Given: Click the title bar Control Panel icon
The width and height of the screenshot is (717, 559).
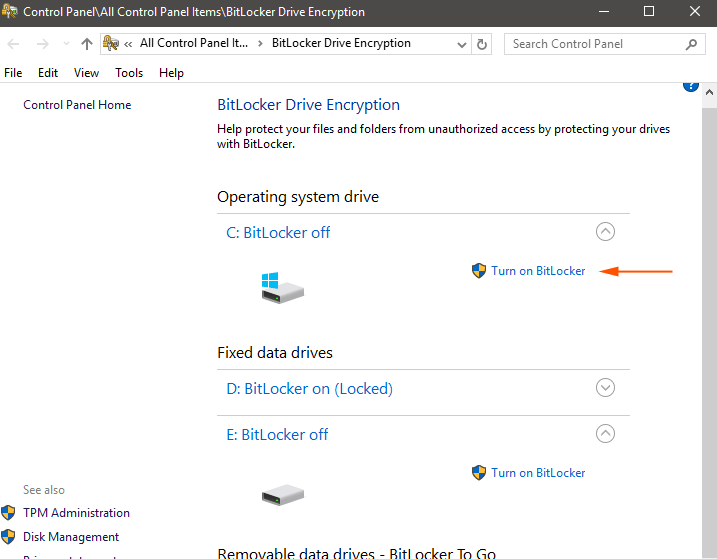Looking at the screenshot, I should (9, 11).
